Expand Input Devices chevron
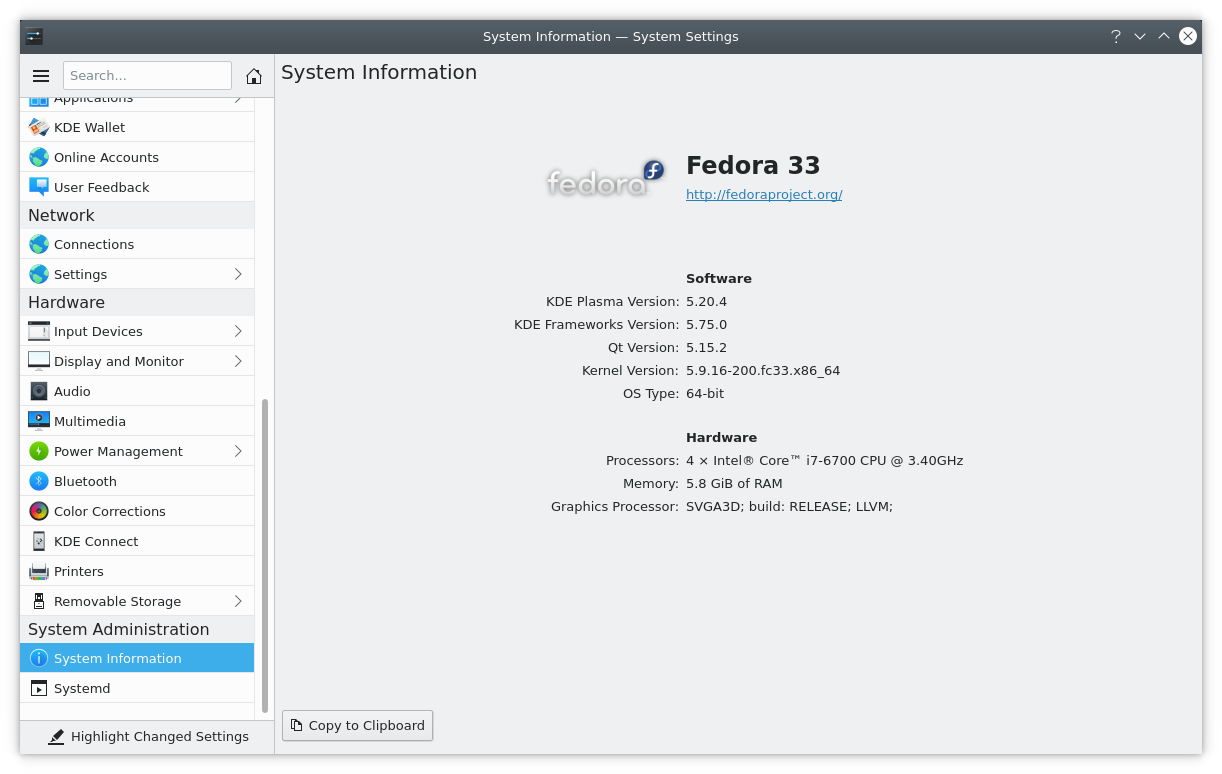The height and width of the screenshot is (774, 1222). click(x=238, y=331)
